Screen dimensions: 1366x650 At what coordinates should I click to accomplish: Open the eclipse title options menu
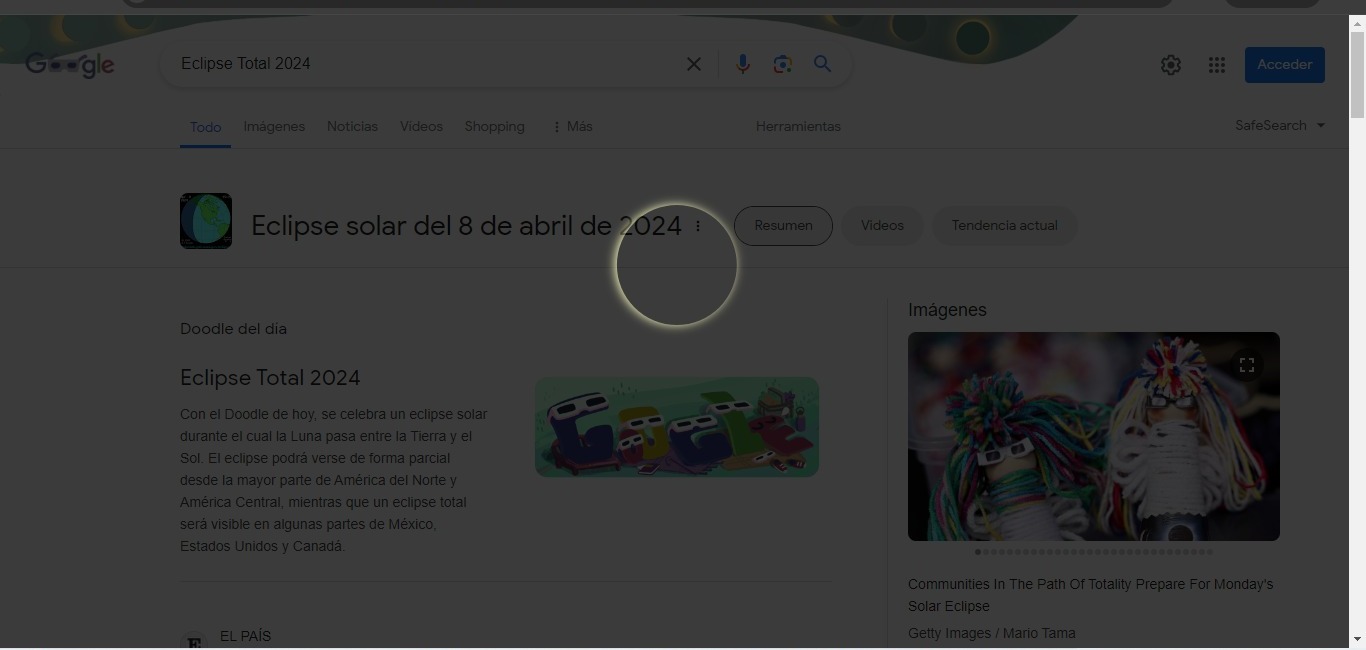pos(698,226)
